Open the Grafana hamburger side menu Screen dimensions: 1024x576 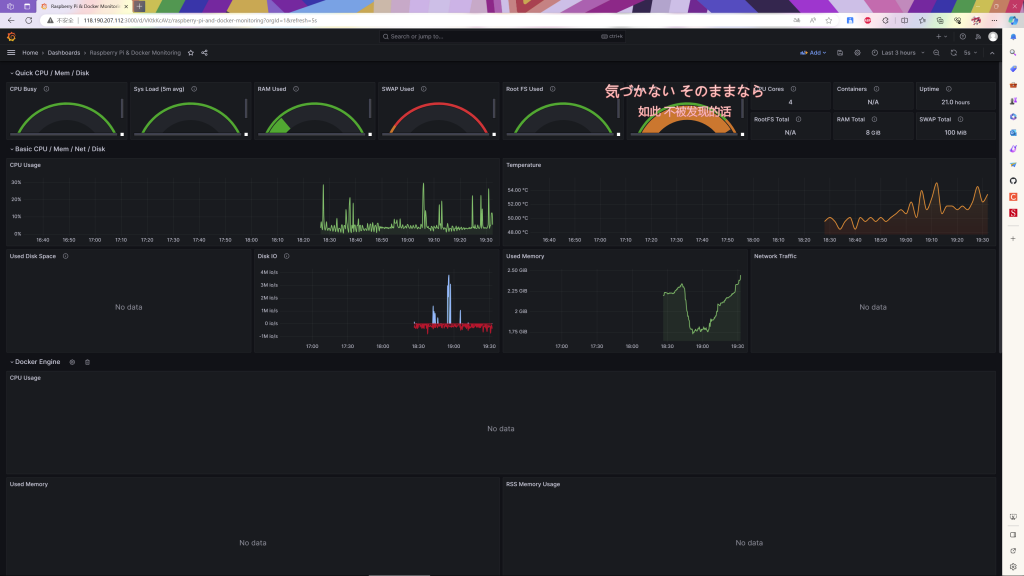point(11,53)
